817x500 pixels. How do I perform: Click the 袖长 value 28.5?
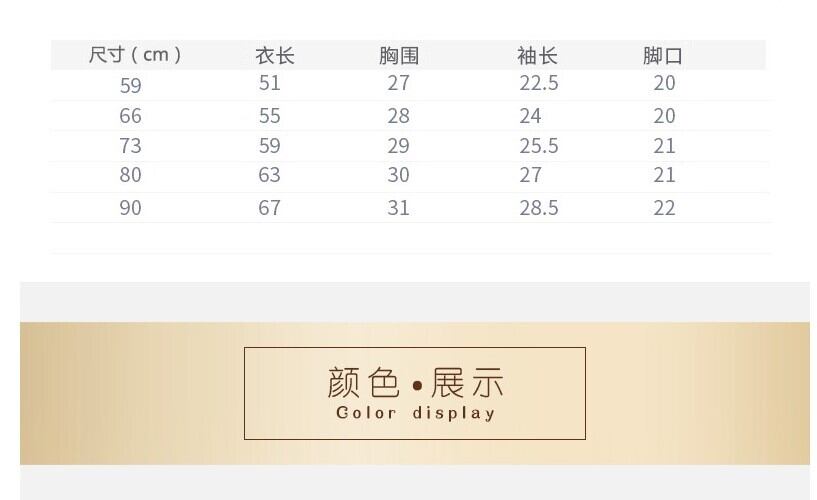click(539, 208)
